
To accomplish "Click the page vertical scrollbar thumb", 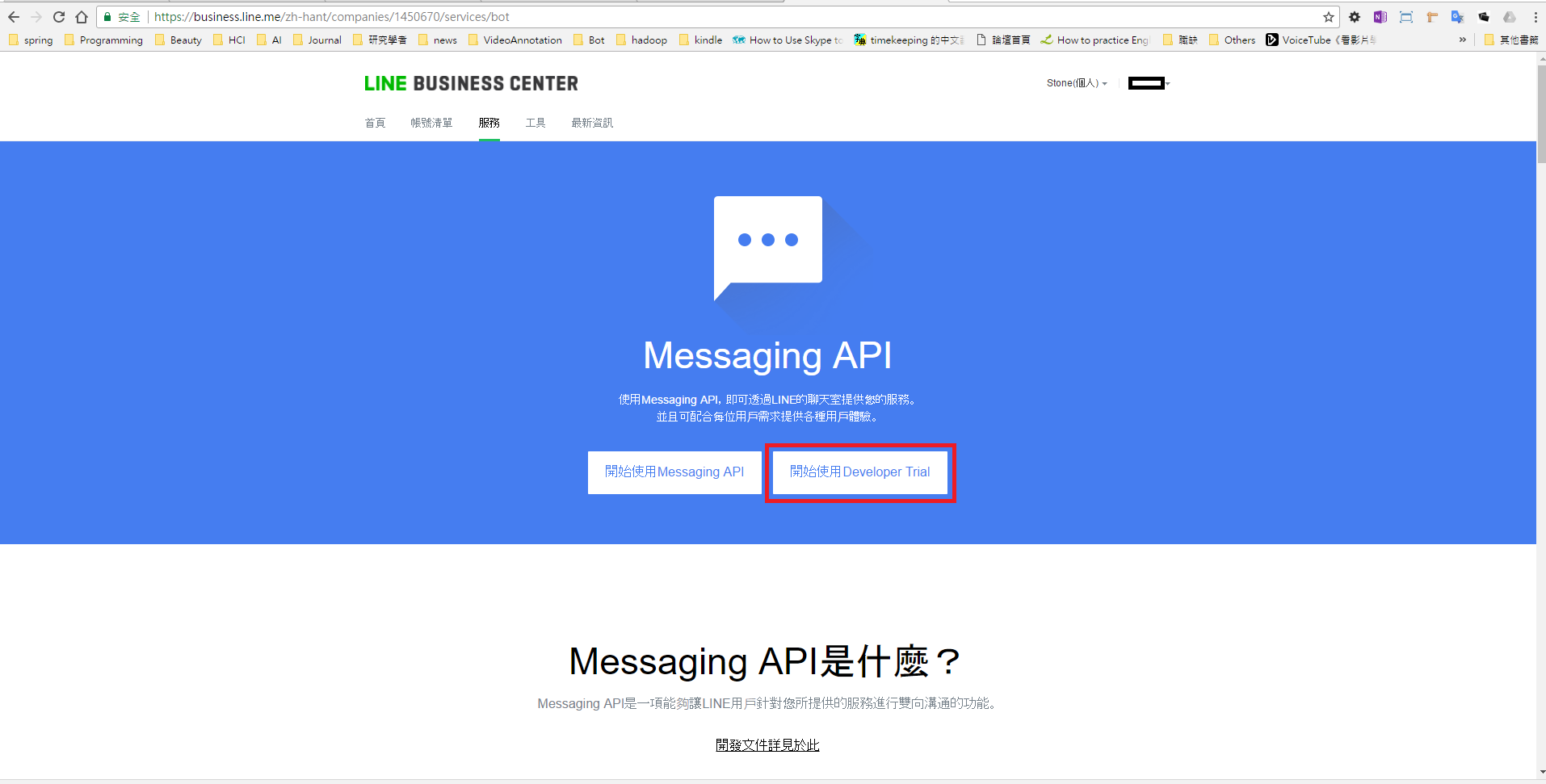I will point(1541,113).
